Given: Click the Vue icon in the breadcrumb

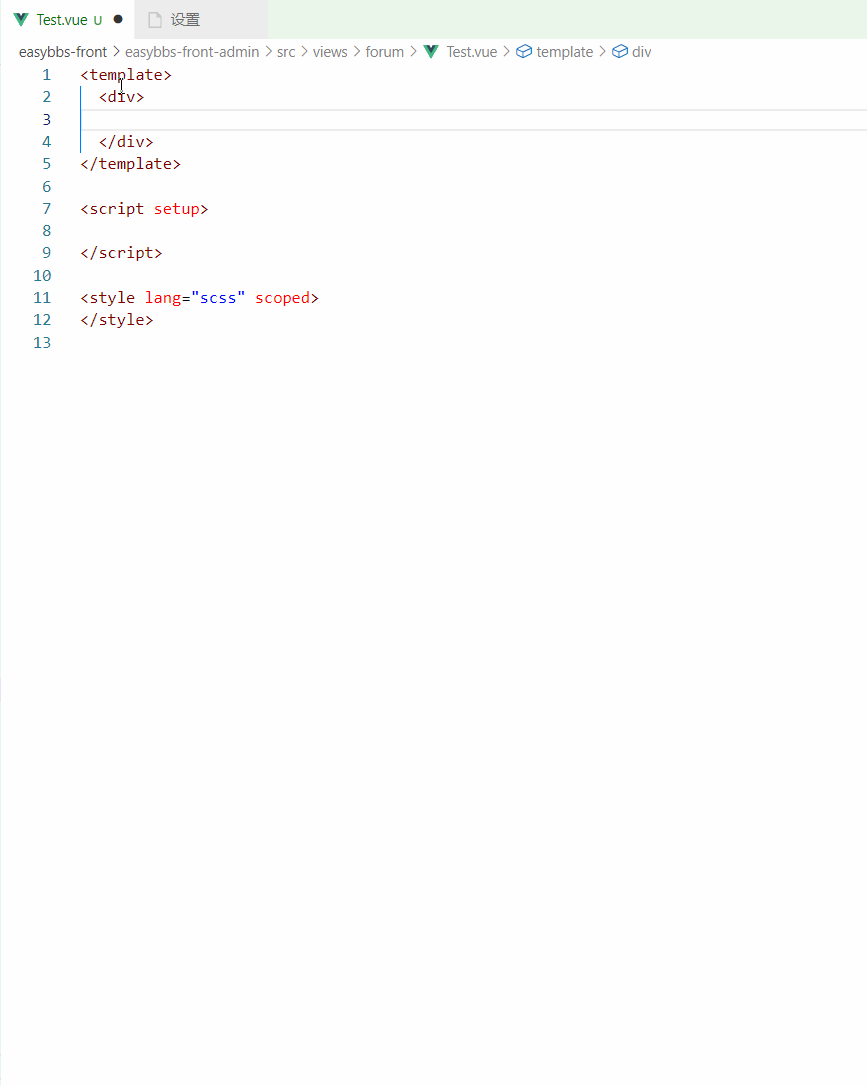Looking at the screenshot, I should click(431, 52).
